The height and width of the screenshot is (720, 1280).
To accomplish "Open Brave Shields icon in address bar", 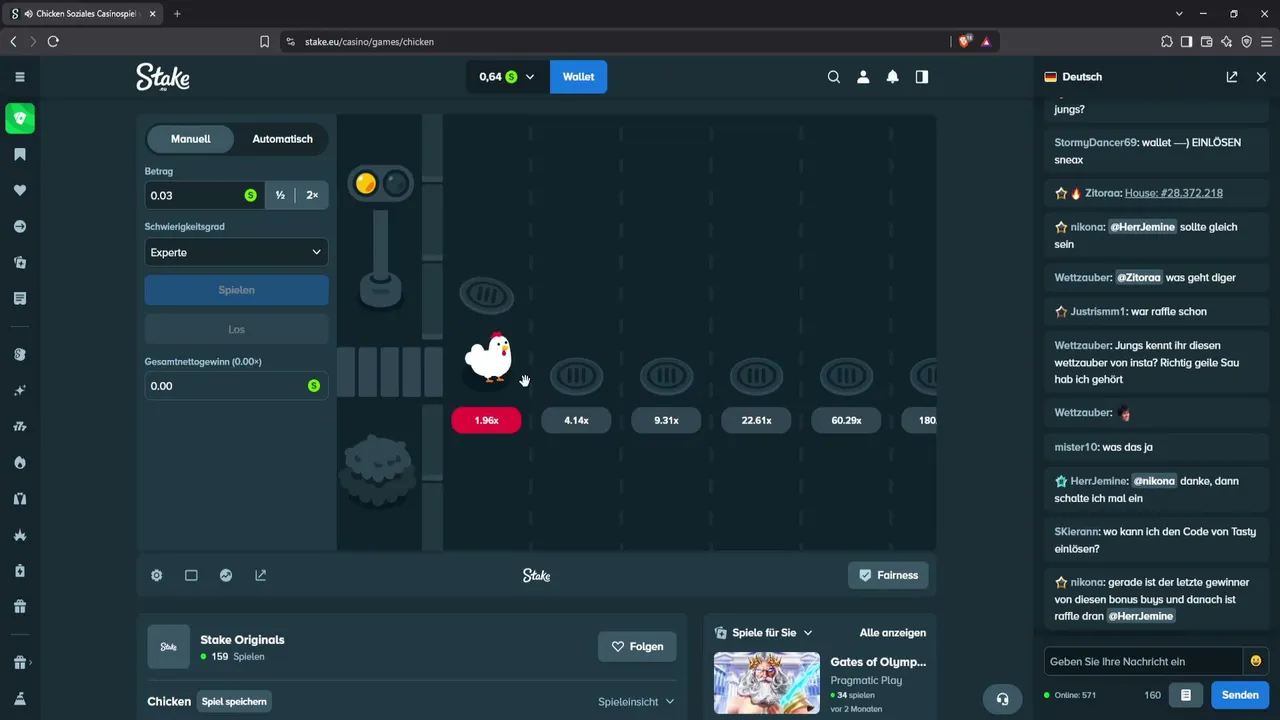I will click(964, 42).
